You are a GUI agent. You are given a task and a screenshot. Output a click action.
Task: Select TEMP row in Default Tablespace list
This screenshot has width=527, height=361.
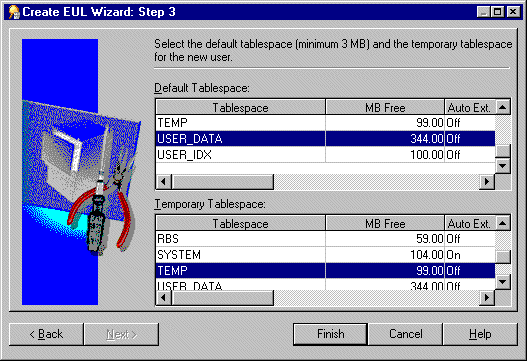coord(325,123)
